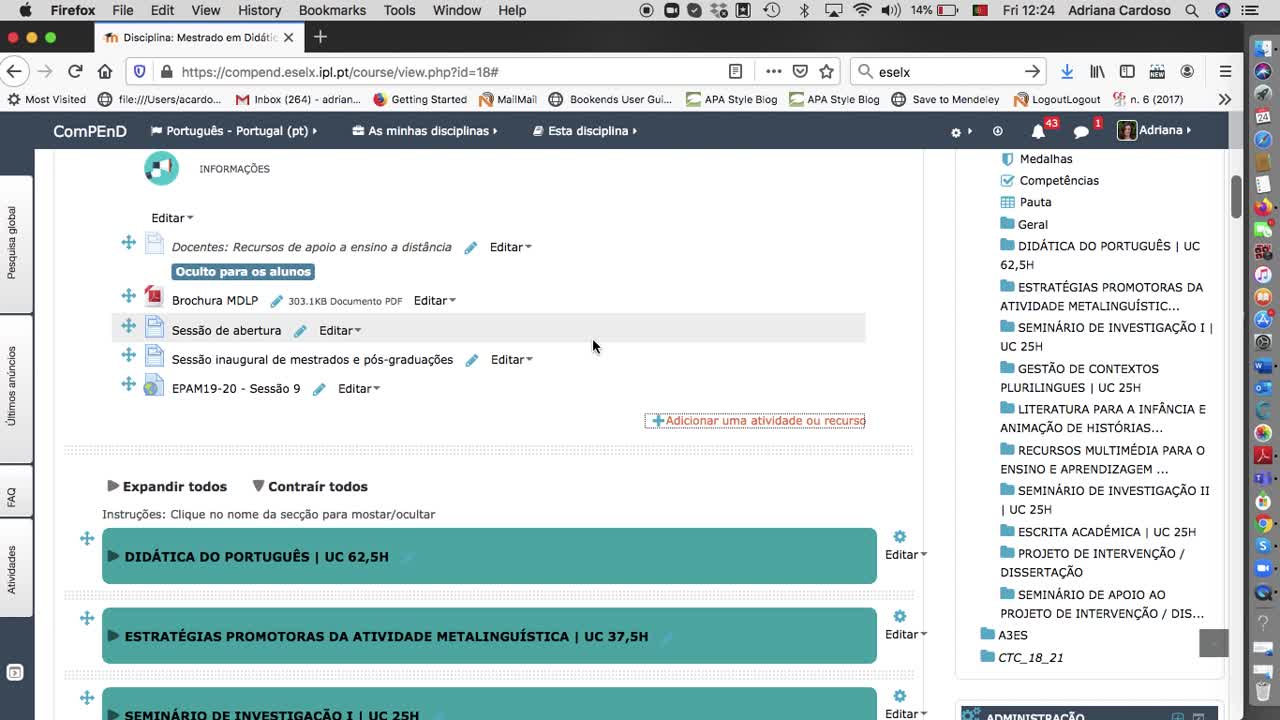
Task: Open the messages chat bubble with 1 unread
Action: tap(1081, 131)
